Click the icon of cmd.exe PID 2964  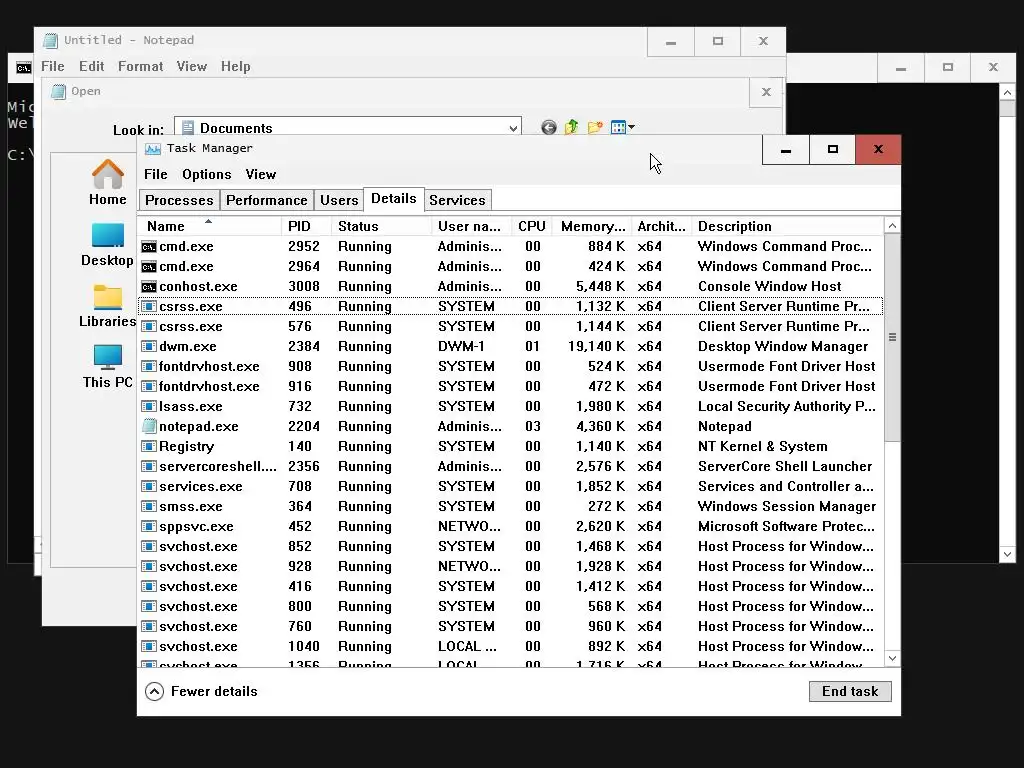149,266
